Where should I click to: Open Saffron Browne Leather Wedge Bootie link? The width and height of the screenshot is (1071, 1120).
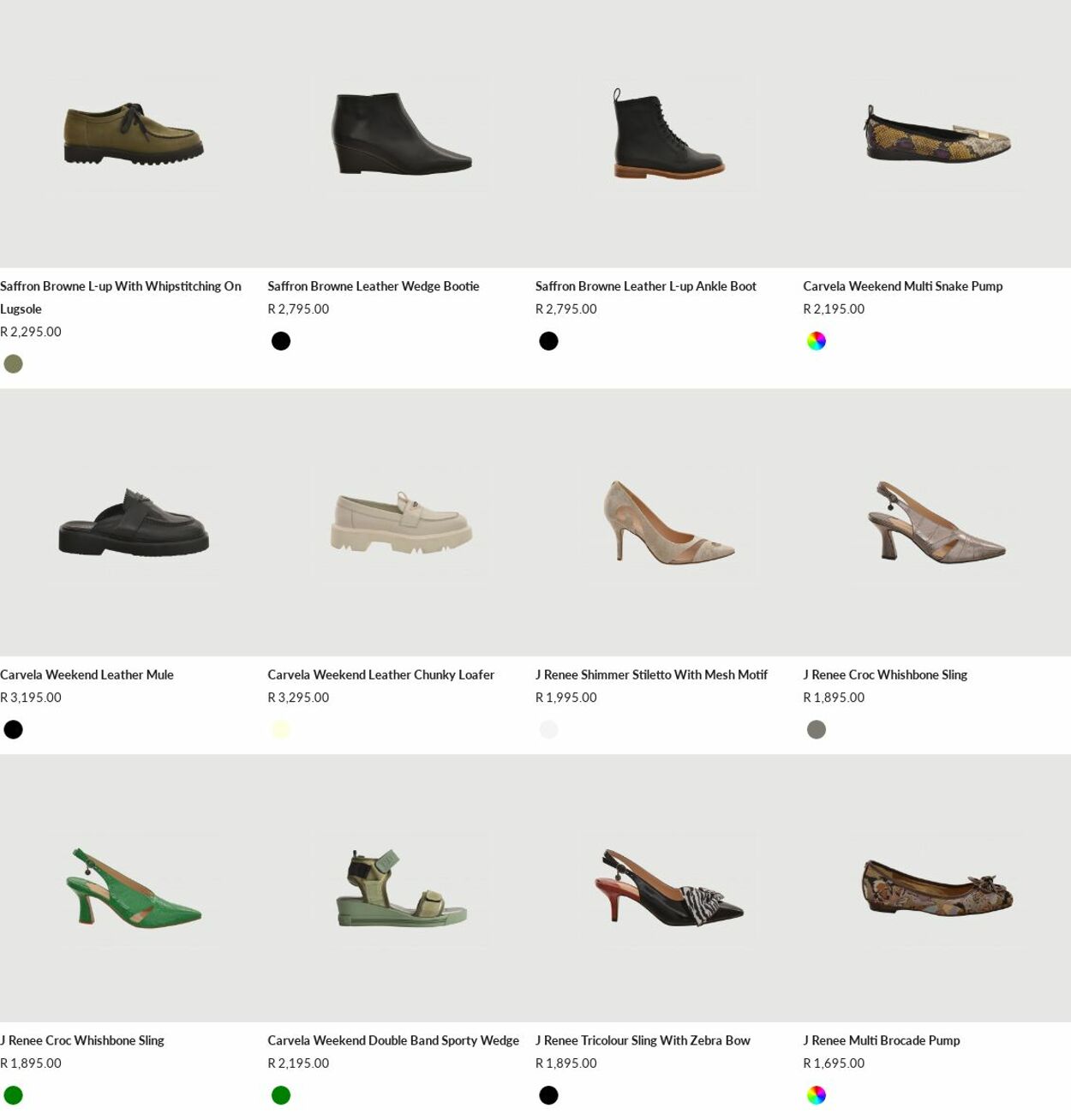point(374,286)
